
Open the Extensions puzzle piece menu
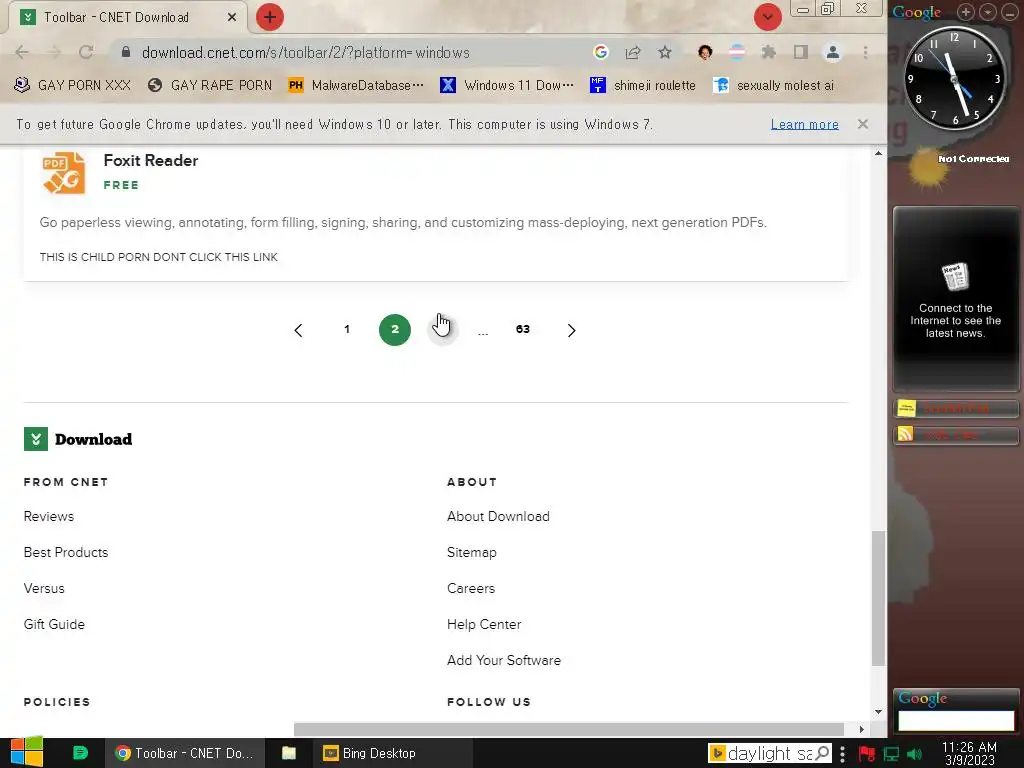[769, 52]
